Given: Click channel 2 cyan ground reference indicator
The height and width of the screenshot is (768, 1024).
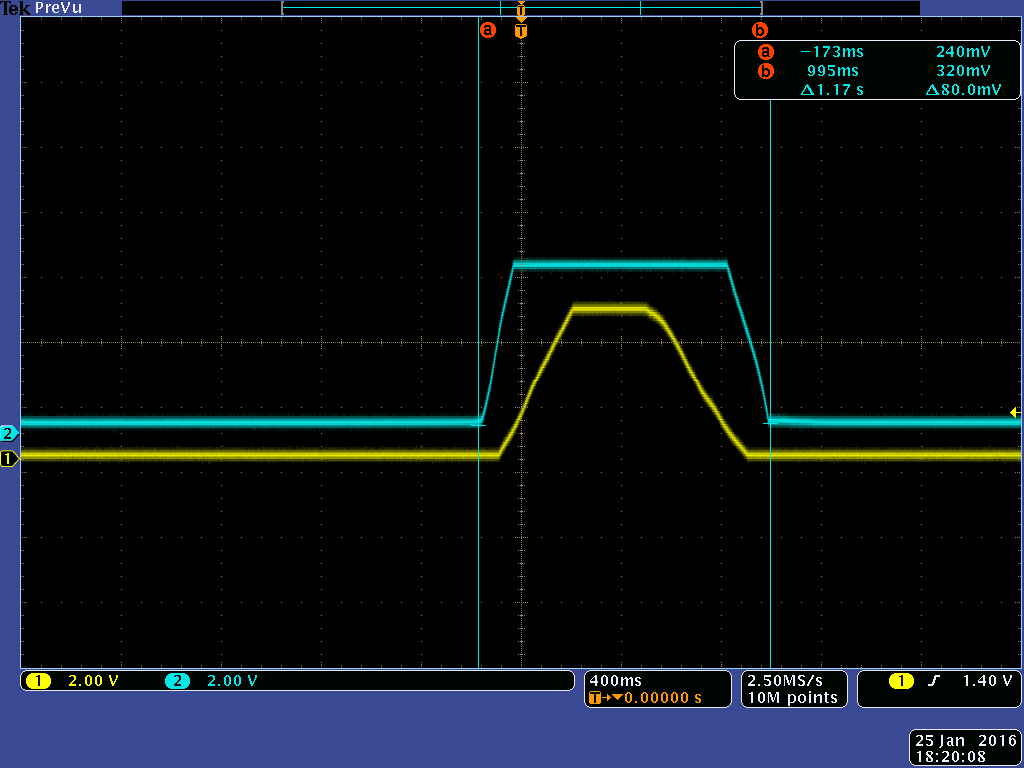Looking at the screenshot, I should (x=9, y=433).
